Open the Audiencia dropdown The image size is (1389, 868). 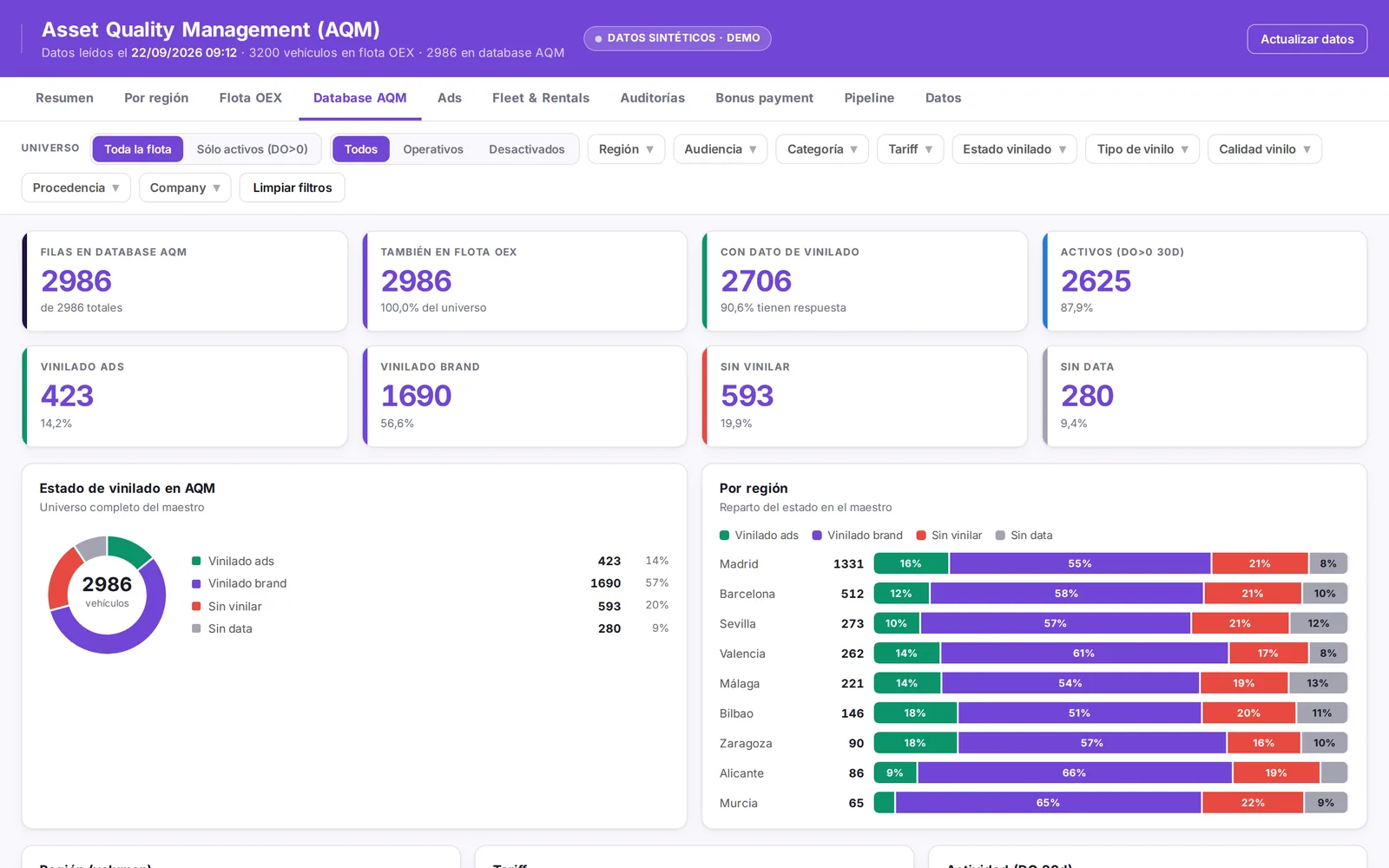click(721, 149)
